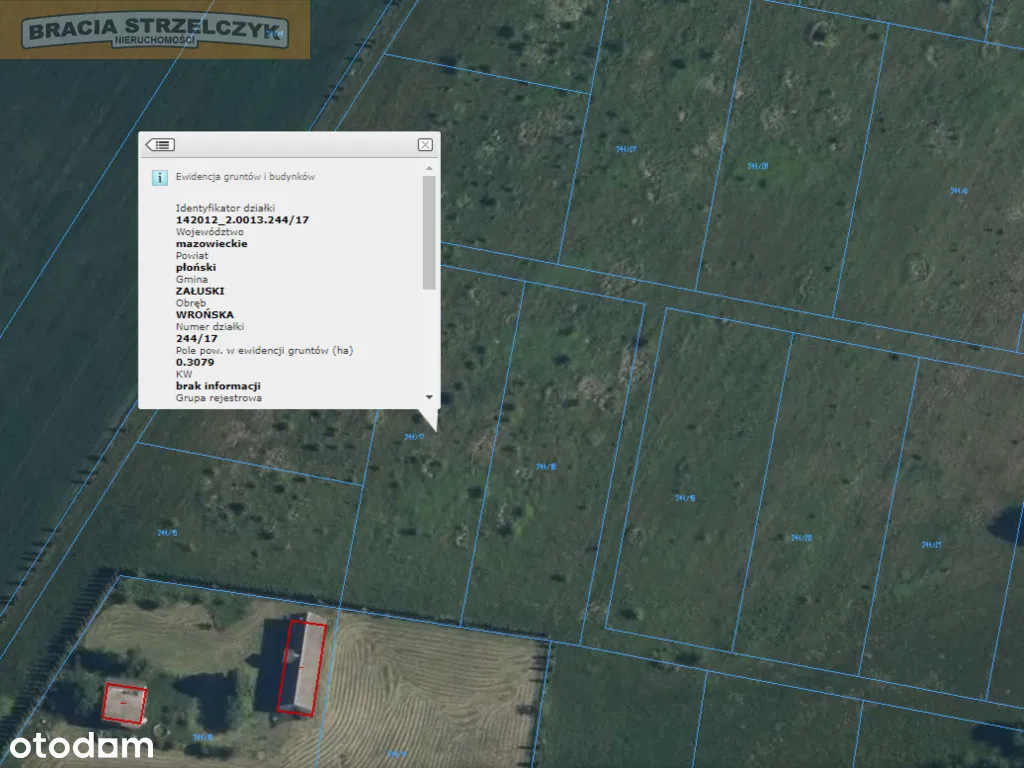
Task: Choose the parcel labeled 244/20
Action: point(801,537)
